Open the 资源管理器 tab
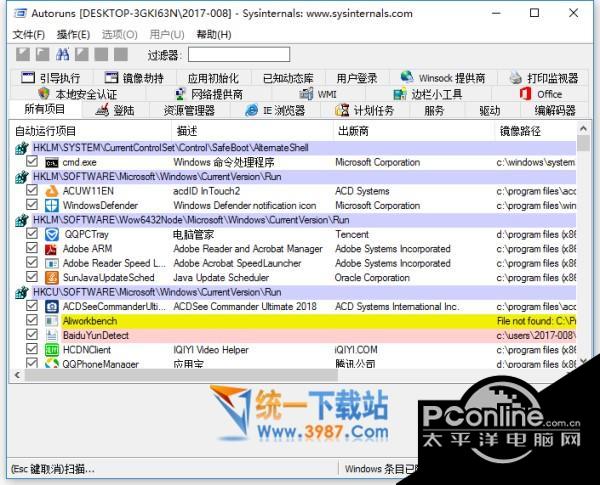 [x=189, y=111]
